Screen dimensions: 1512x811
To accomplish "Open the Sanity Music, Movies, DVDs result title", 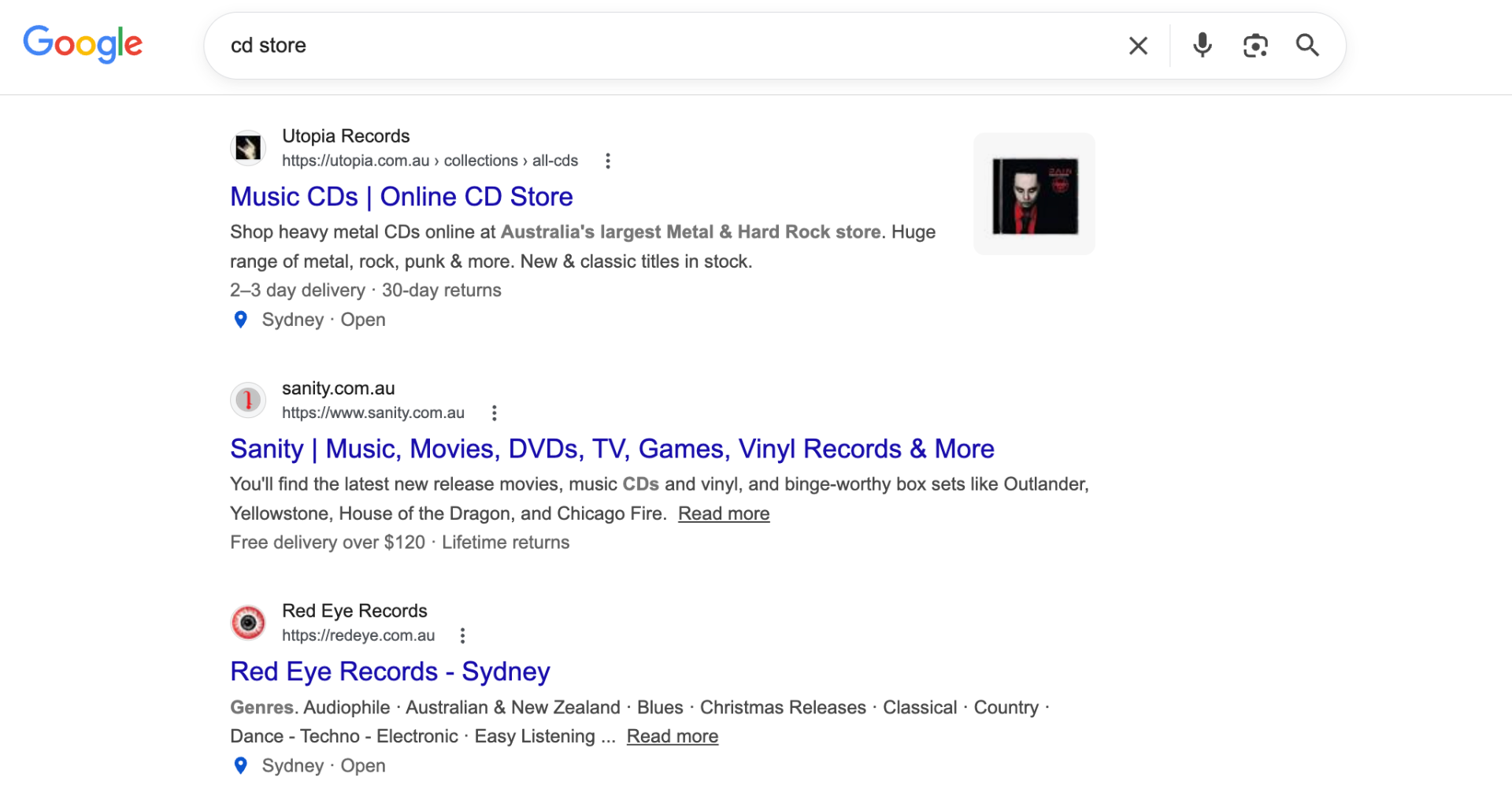I will point(612,449).
